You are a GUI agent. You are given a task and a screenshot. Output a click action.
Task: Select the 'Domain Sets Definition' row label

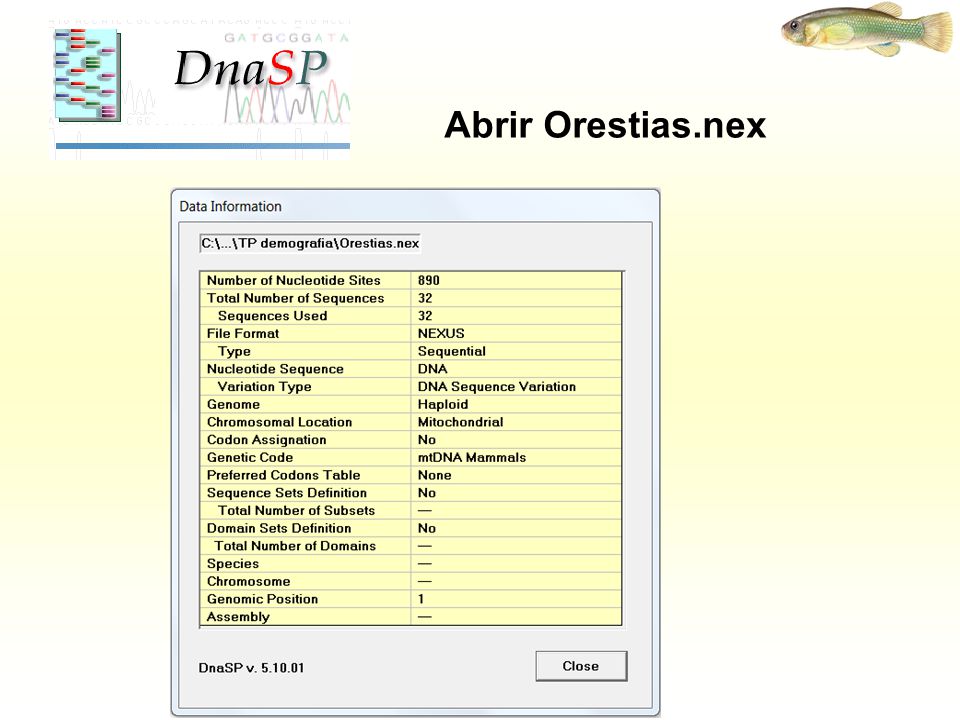[x=279, y=529]
